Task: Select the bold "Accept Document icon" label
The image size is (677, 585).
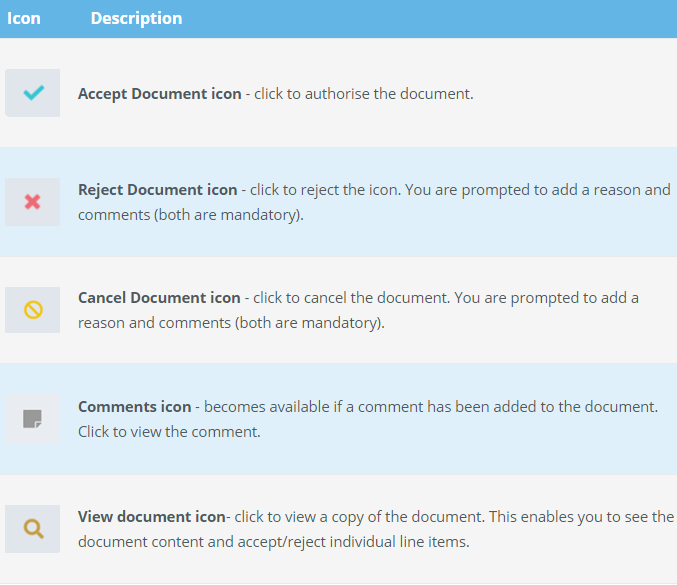Action: pyautogui.click(x=159, y=94)
